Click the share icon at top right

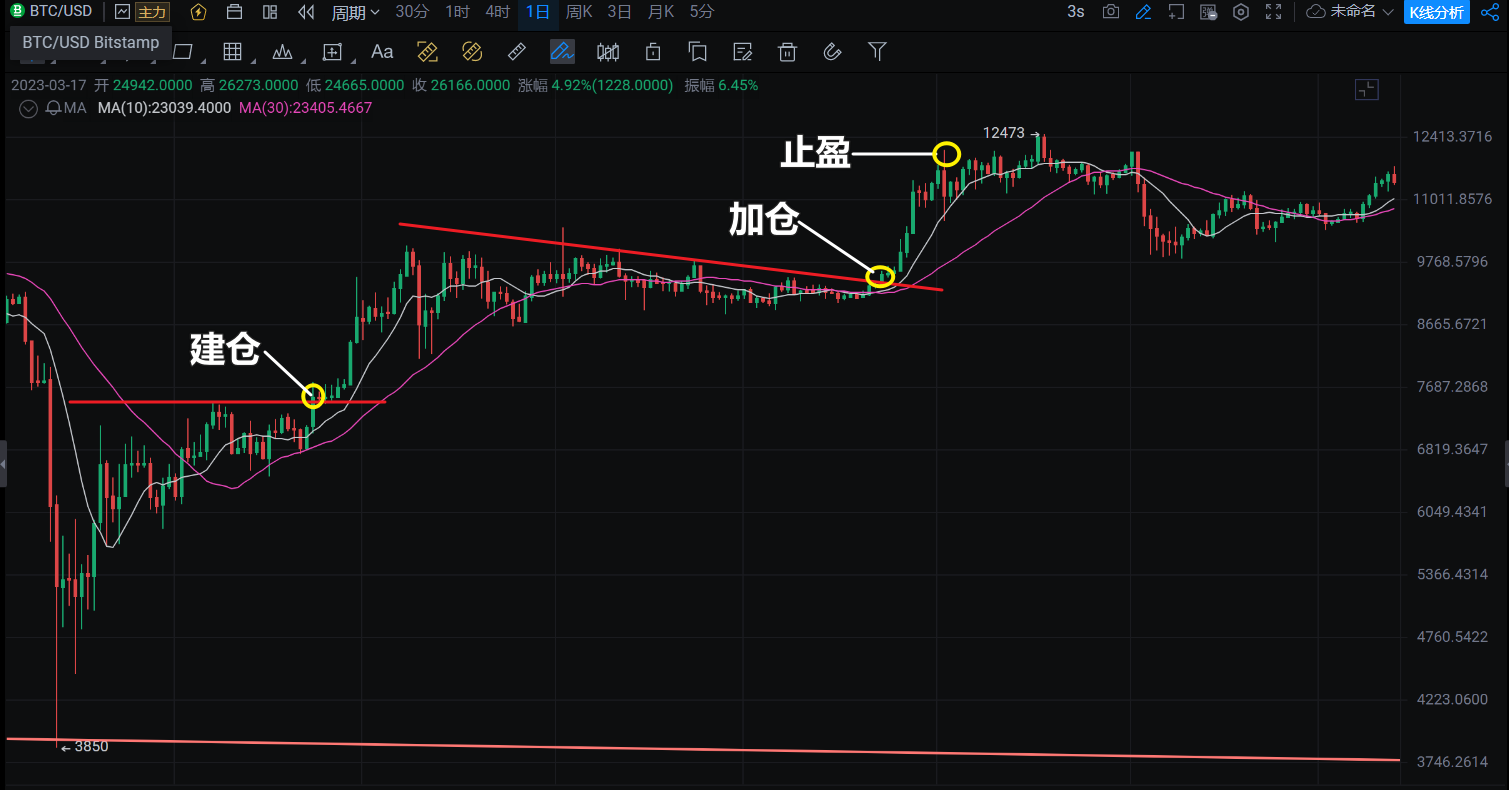(x=1489, y=12)
